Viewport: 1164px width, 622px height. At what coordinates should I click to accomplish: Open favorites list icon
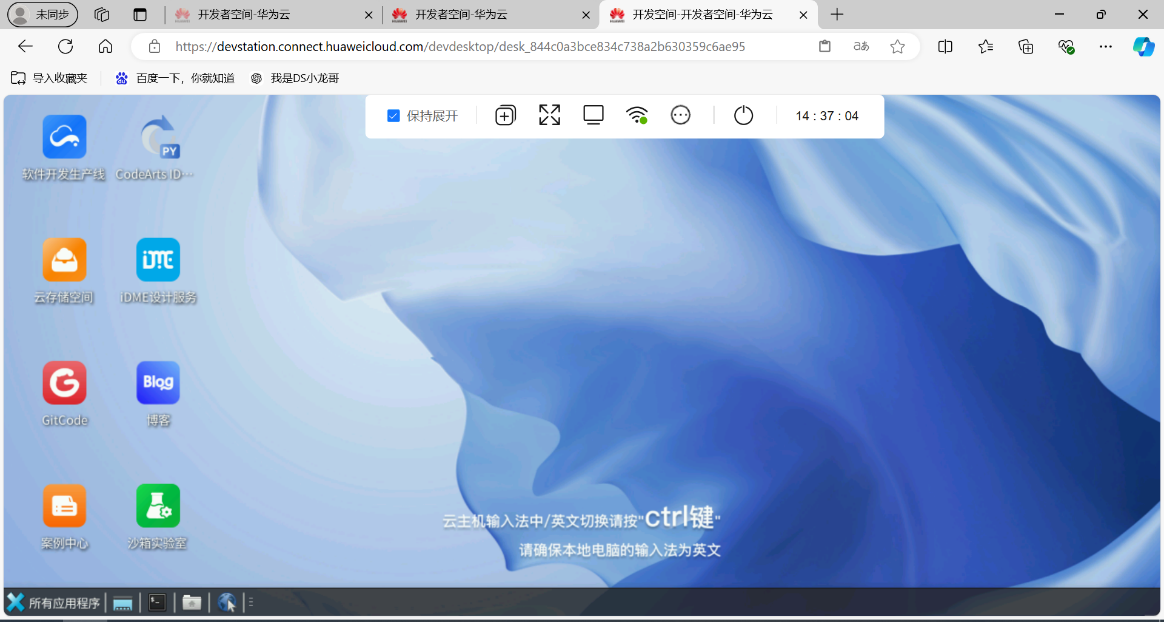986,47
